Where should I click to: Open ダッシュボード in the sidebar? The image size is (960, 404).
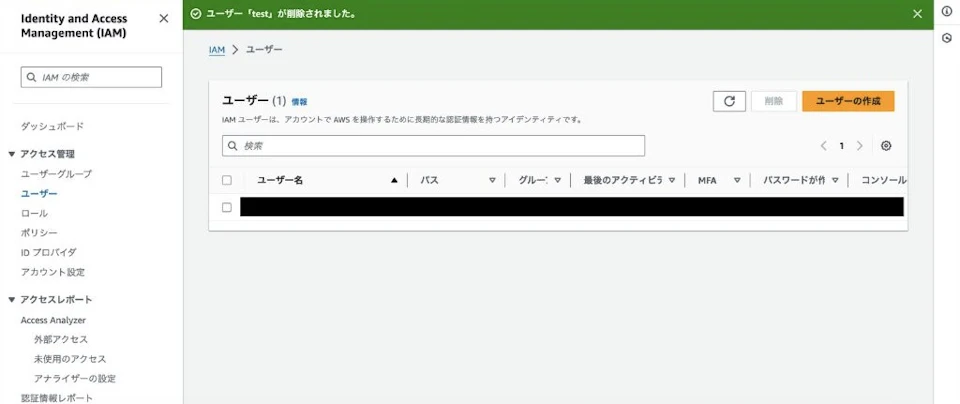tap(53, 127)
